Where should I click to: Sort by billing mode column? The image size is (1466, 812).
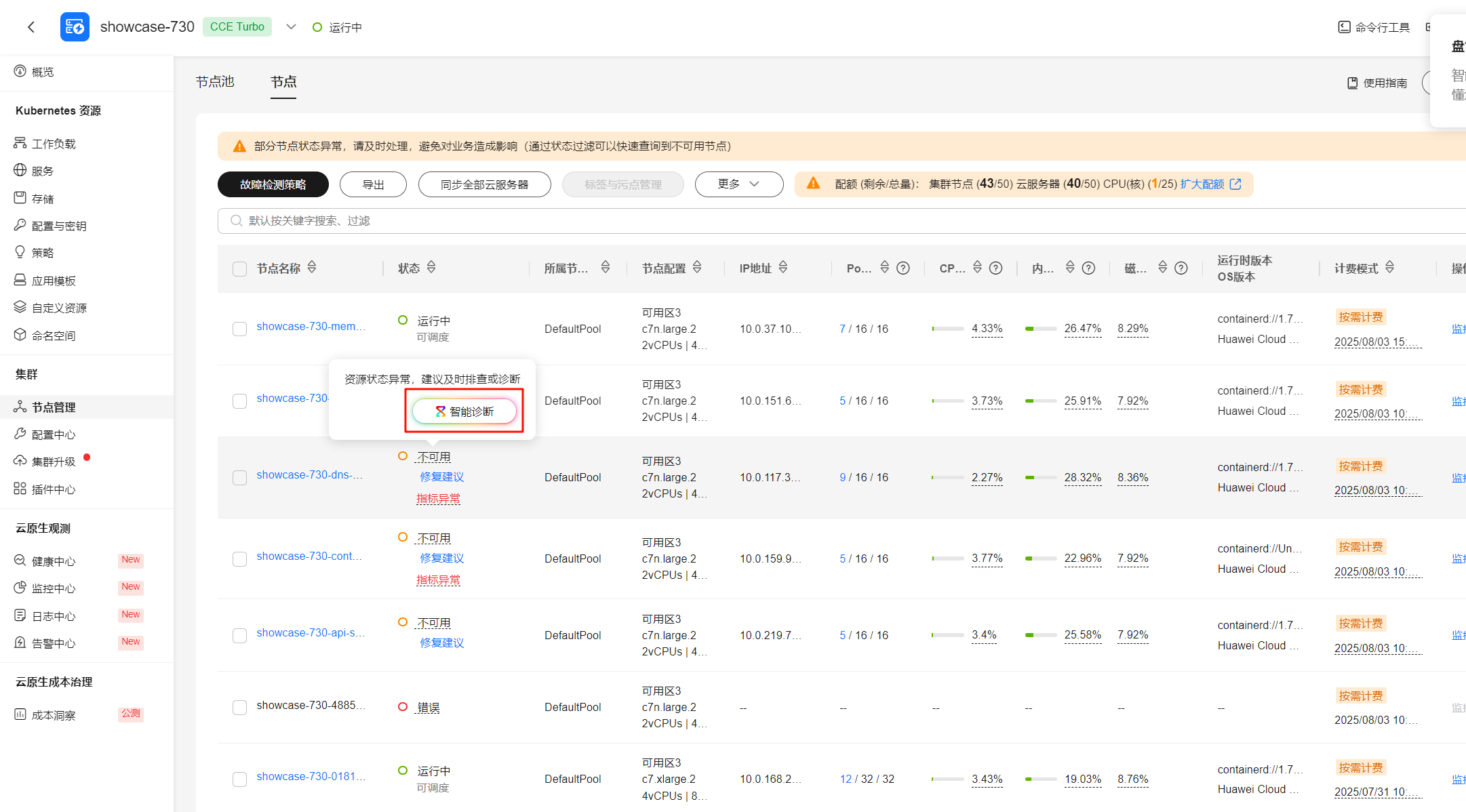point(1390,268)
